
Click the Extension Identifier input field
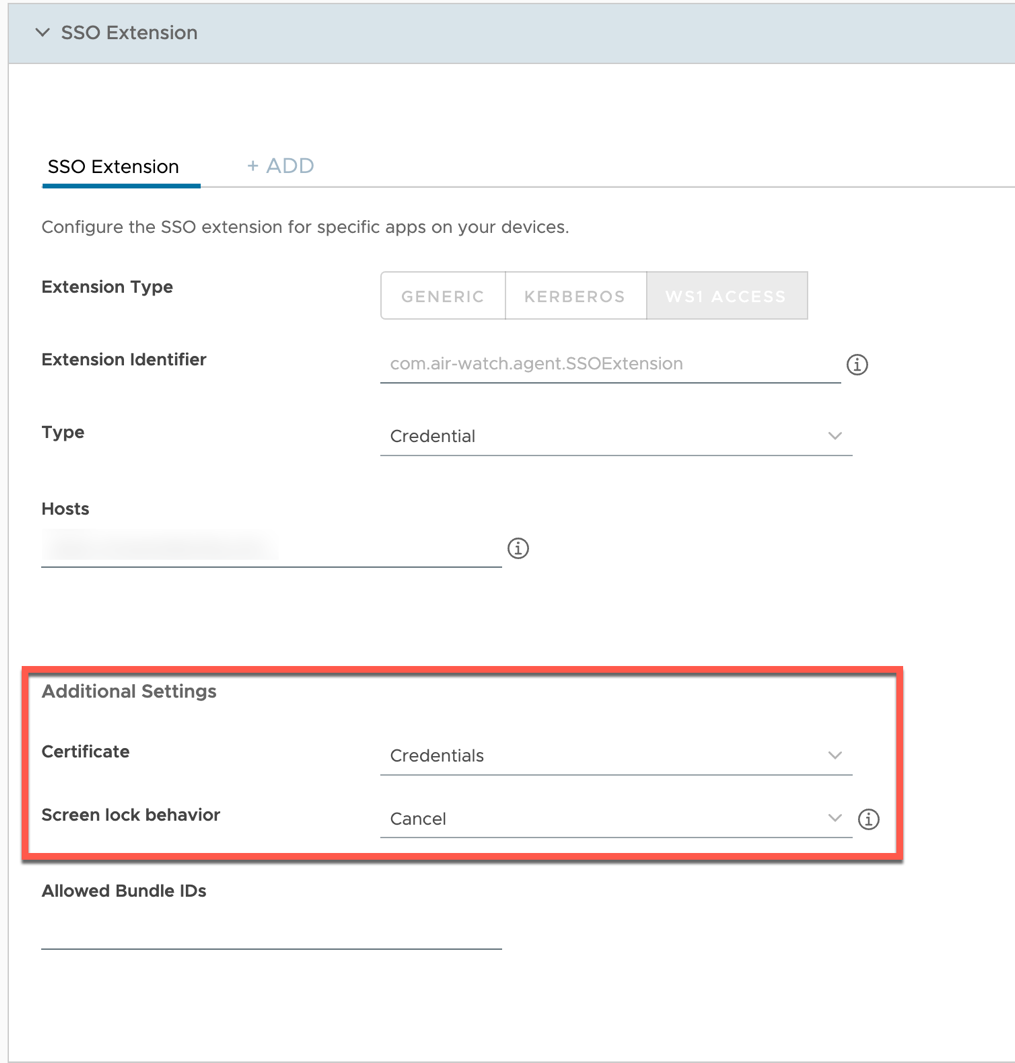pos(610,364)
